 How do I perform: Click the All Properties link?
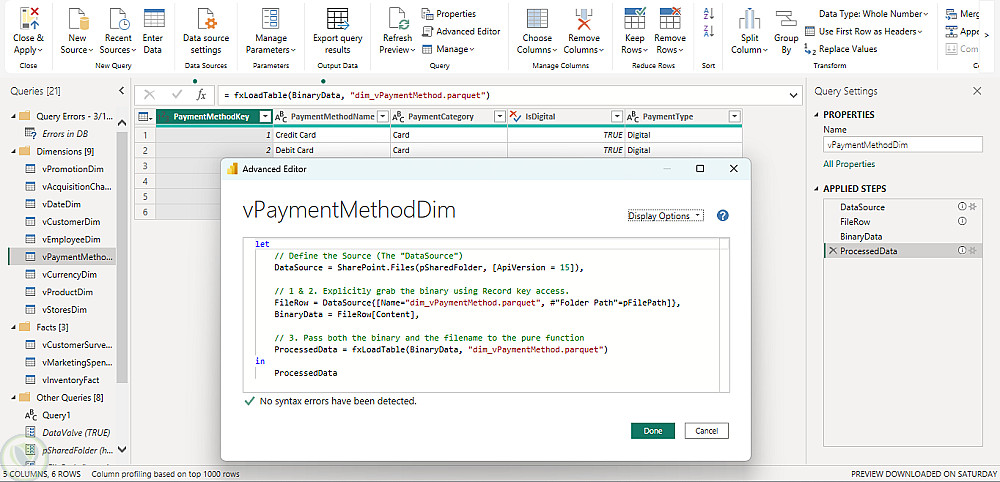point(850,164)
